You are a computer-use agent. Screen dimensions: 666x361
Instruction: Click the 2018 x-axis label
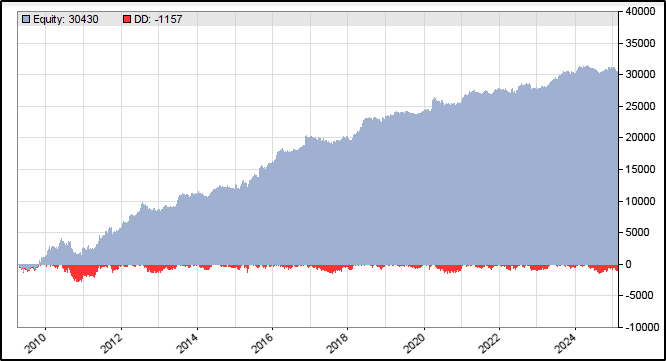[x=338, y=343]
